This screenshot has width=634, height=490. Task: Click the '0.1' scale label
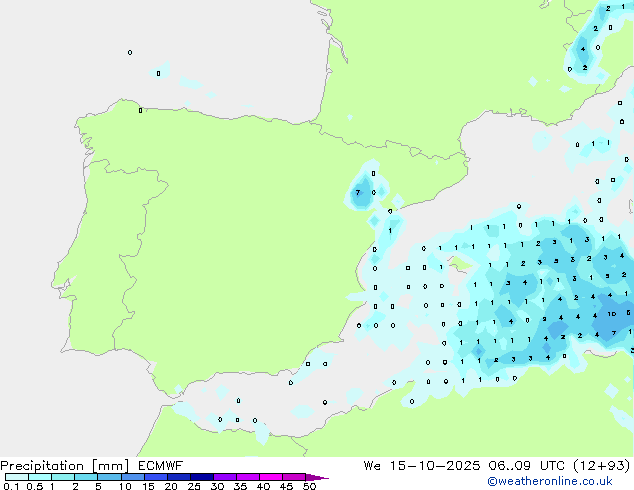[x=11, y=486]
